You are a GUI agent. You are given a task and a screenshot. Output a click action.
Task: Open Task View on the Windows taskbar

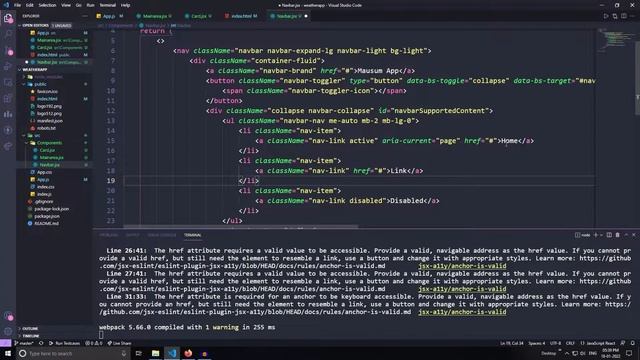click(x=138, y=353)
